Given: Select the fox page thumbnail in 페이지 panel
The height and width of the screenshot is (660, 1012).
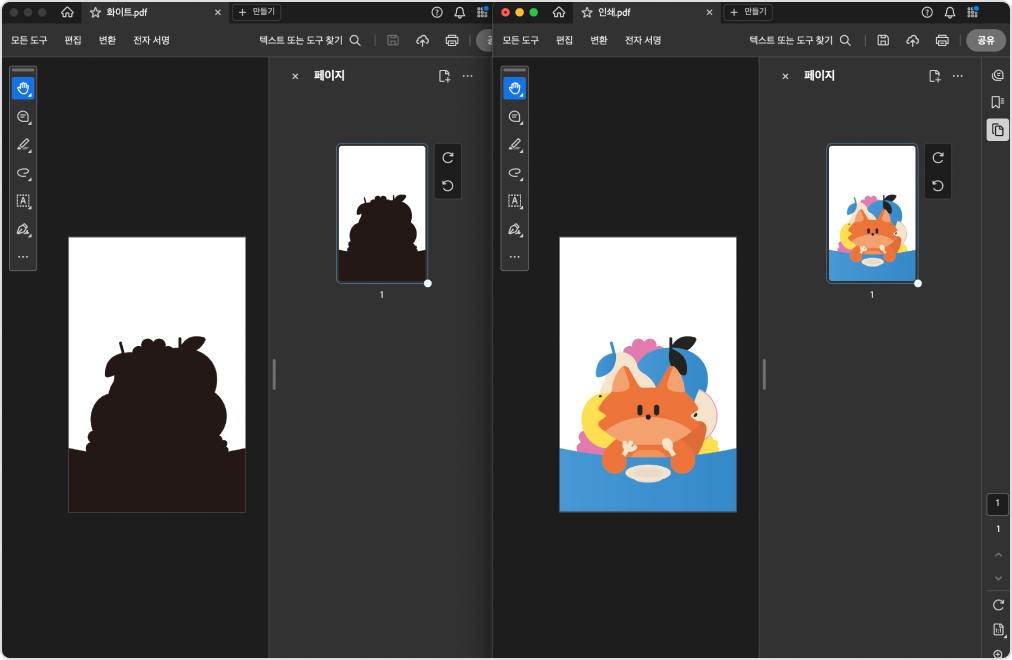Looking at the screenshot, I should click(x=871, y=213).
